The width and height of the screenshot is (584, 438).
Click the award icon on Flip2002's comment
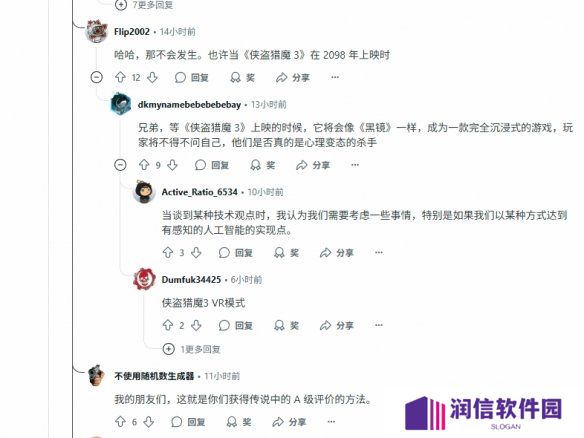click(242, 77)
